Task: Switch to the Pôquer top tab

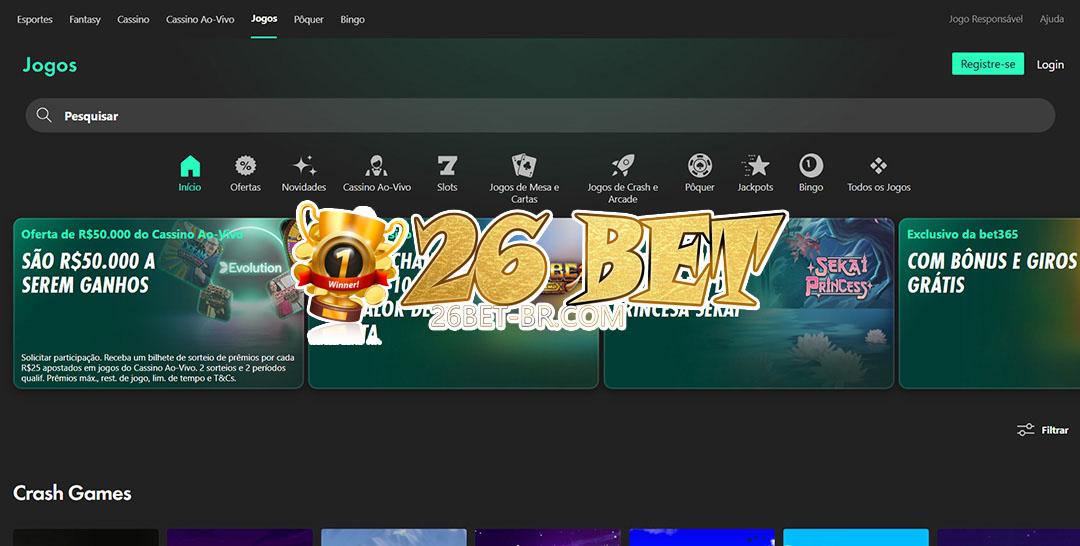Action: [x=309, y=19]
